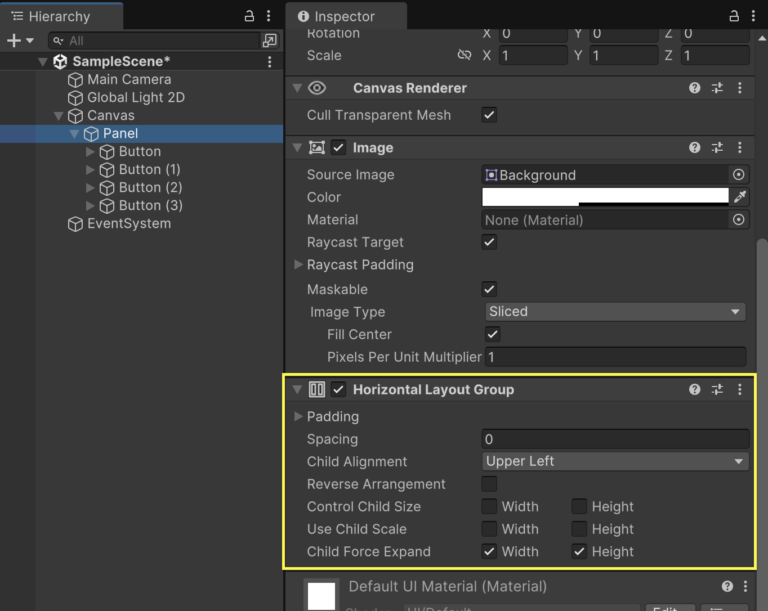Open the Image Type dropdown
The width and height of the screenshot is (768, 611).
[x=614, y=312]
